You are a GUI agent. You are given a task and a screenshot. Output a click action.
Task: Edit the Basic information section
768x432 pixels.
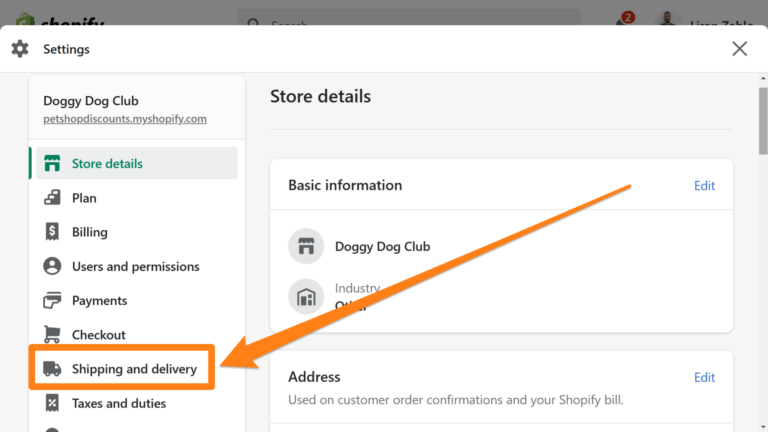pyautogui.click(x=704, y=186)
